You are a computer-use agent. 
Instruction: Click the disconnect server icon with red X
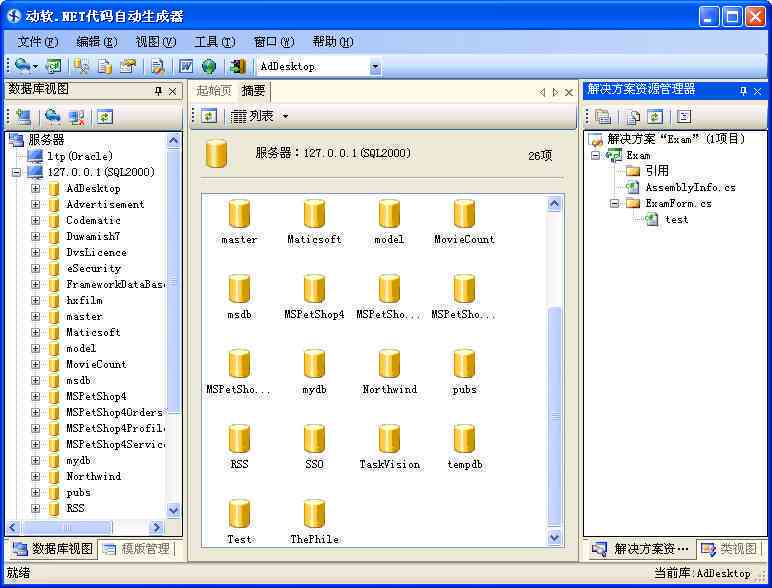(x=76, y=116)
